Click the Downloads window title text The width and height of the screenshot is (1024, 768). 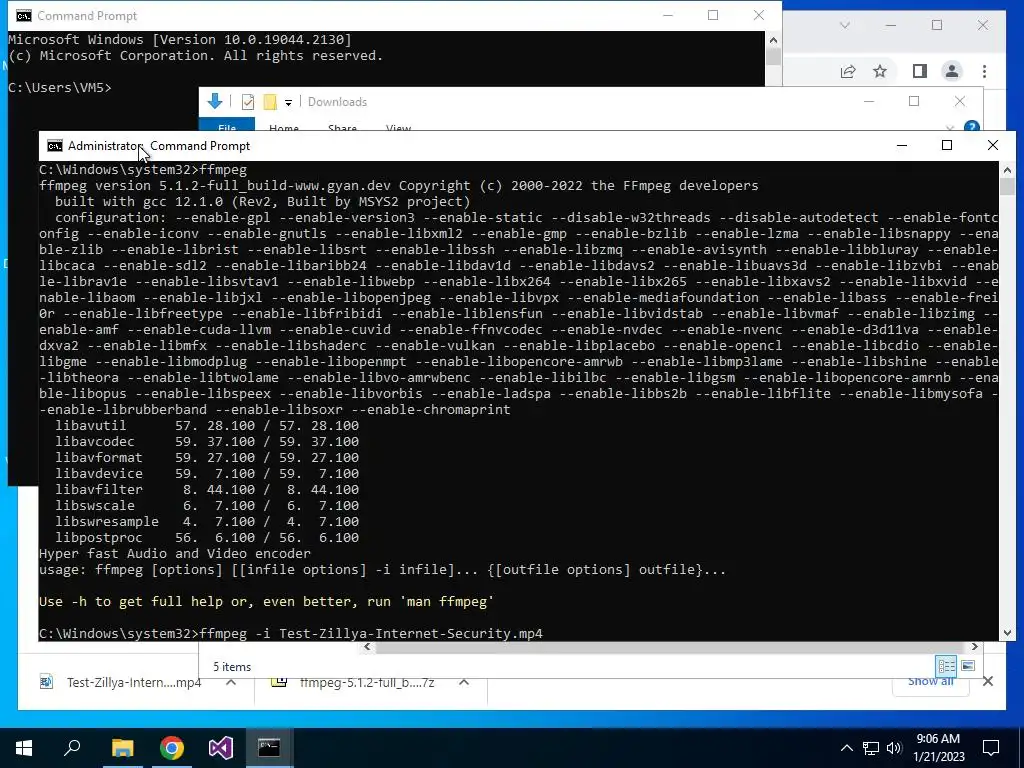click(x=337, y=102)
